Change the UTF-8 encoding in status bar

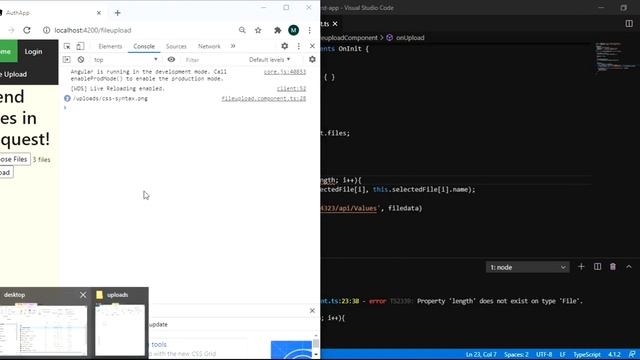click(x=544, y=354)
